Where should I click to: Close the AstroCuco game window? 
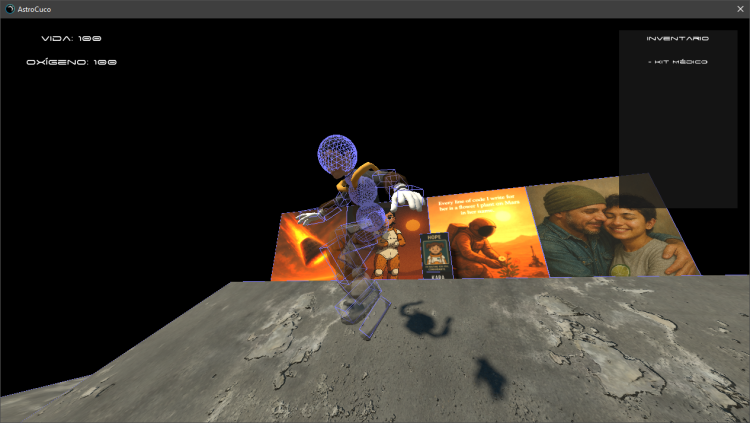(740, 8)
